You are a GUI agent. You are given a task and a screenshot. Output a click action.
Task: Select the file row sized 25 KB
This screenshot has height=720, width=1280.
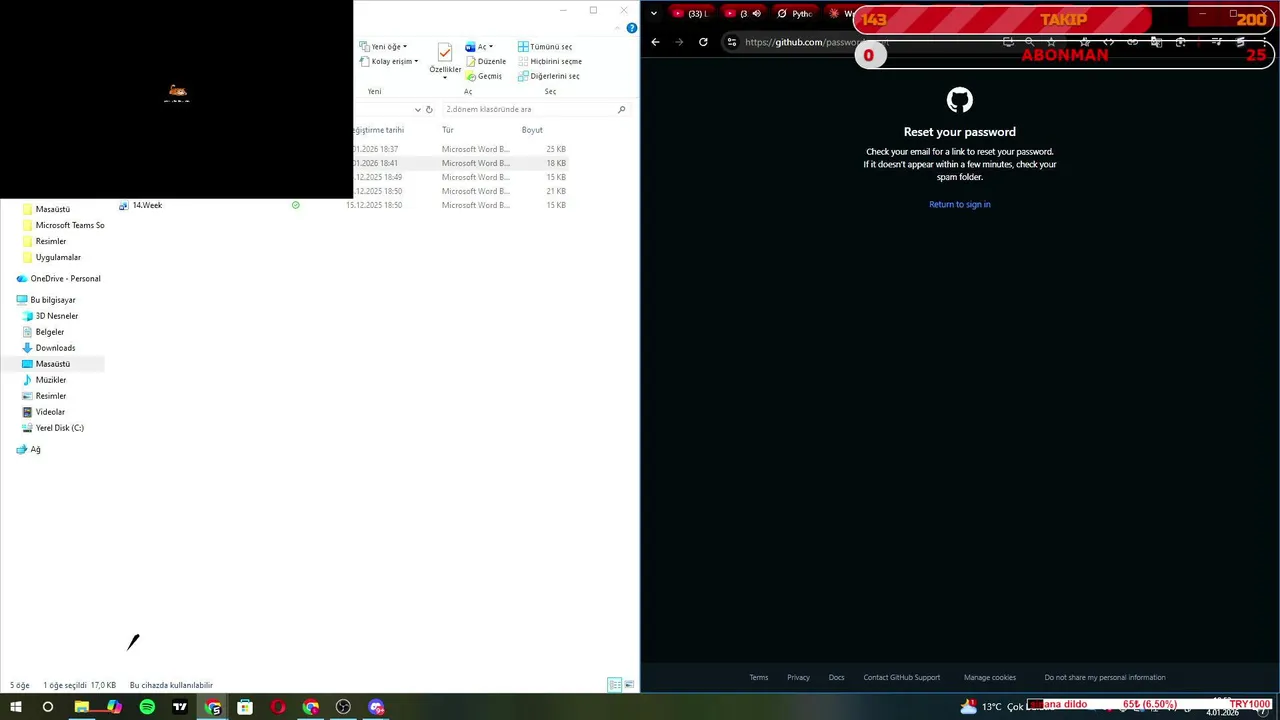pos(460,149)
